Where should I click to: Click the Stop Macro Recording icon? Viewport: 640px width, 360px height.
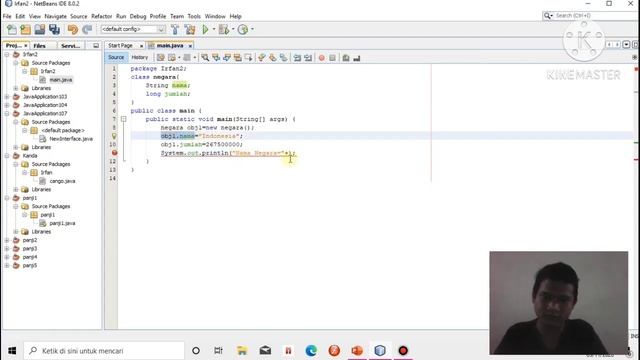332,58
